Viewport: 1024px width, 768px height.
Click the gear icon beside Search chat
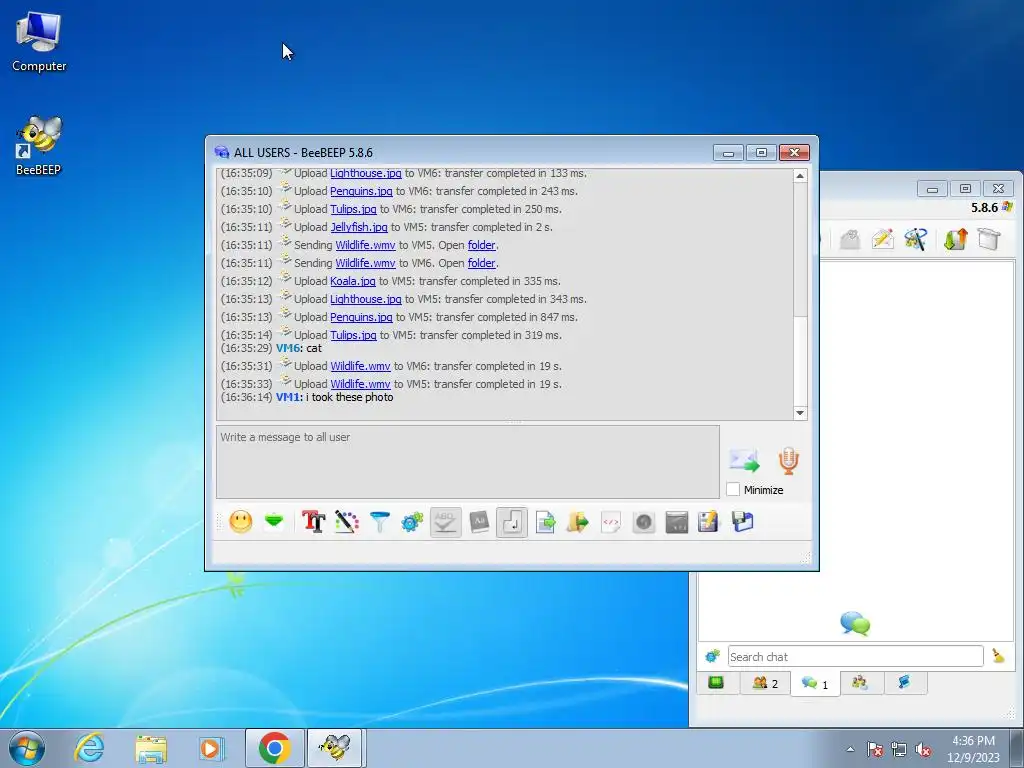712,656
